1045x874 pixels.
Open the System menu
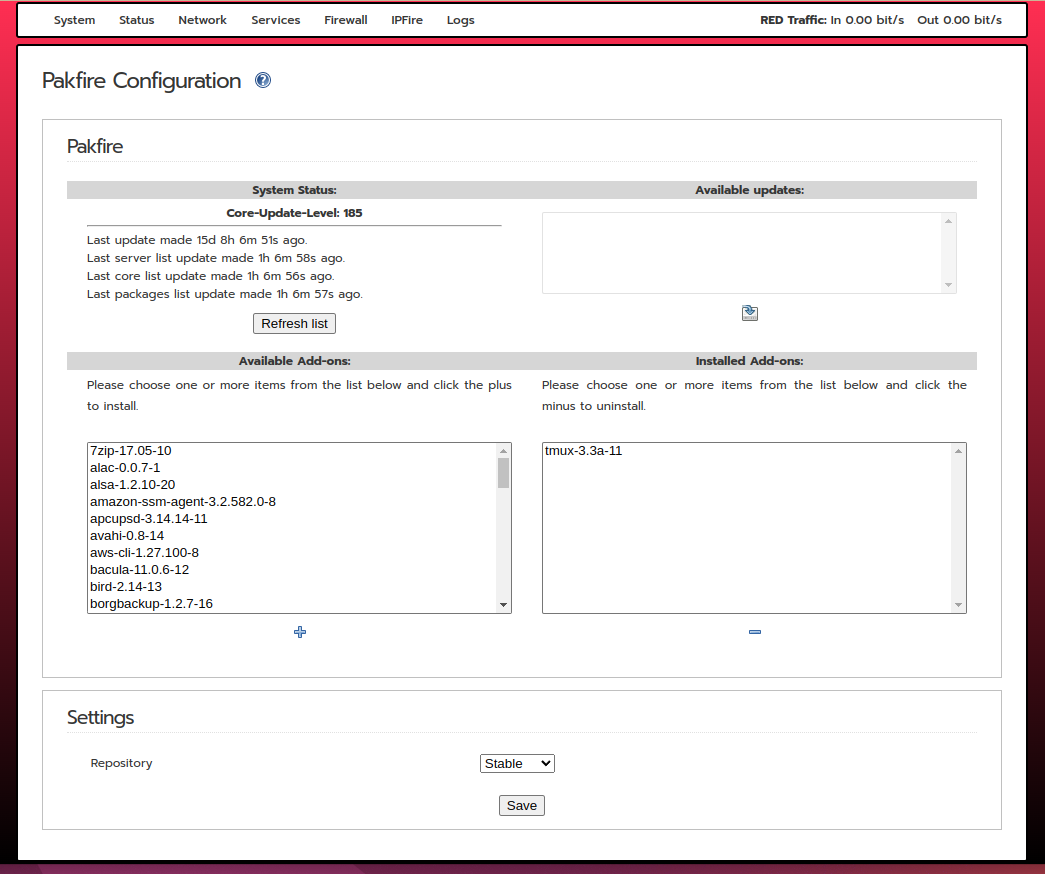pyautogui.click(x=74, y=20)
